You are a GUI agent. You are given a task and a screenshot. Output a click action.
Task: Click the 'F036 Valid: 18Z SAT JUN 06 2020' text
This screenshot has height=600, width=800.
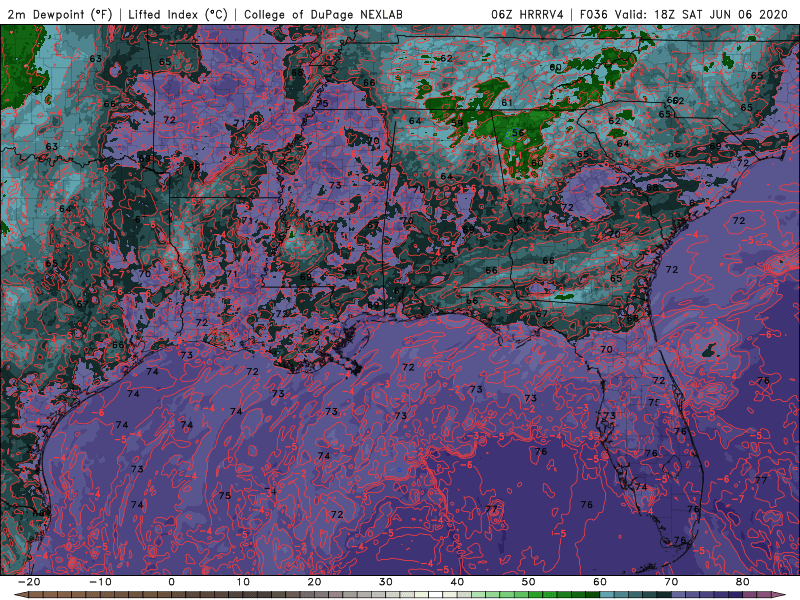[684, 14]
